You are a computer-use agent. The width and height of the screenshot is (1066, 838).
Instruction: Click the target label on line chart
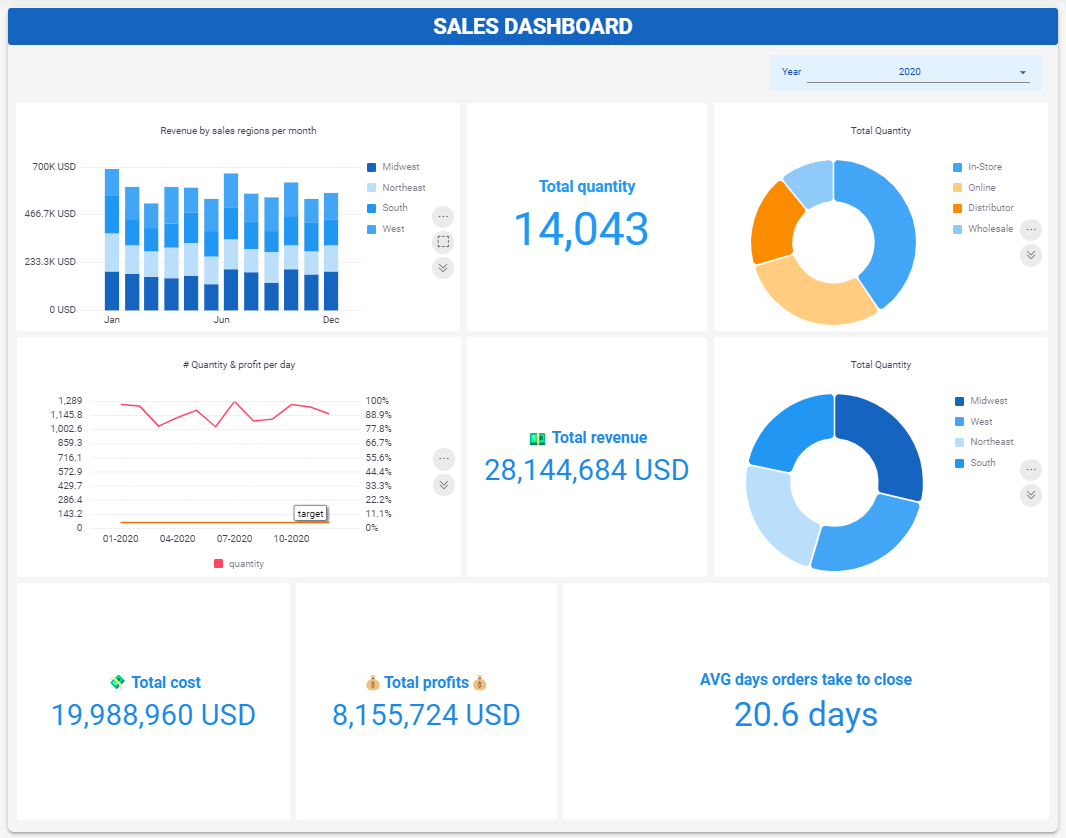(x=311, y=514)
